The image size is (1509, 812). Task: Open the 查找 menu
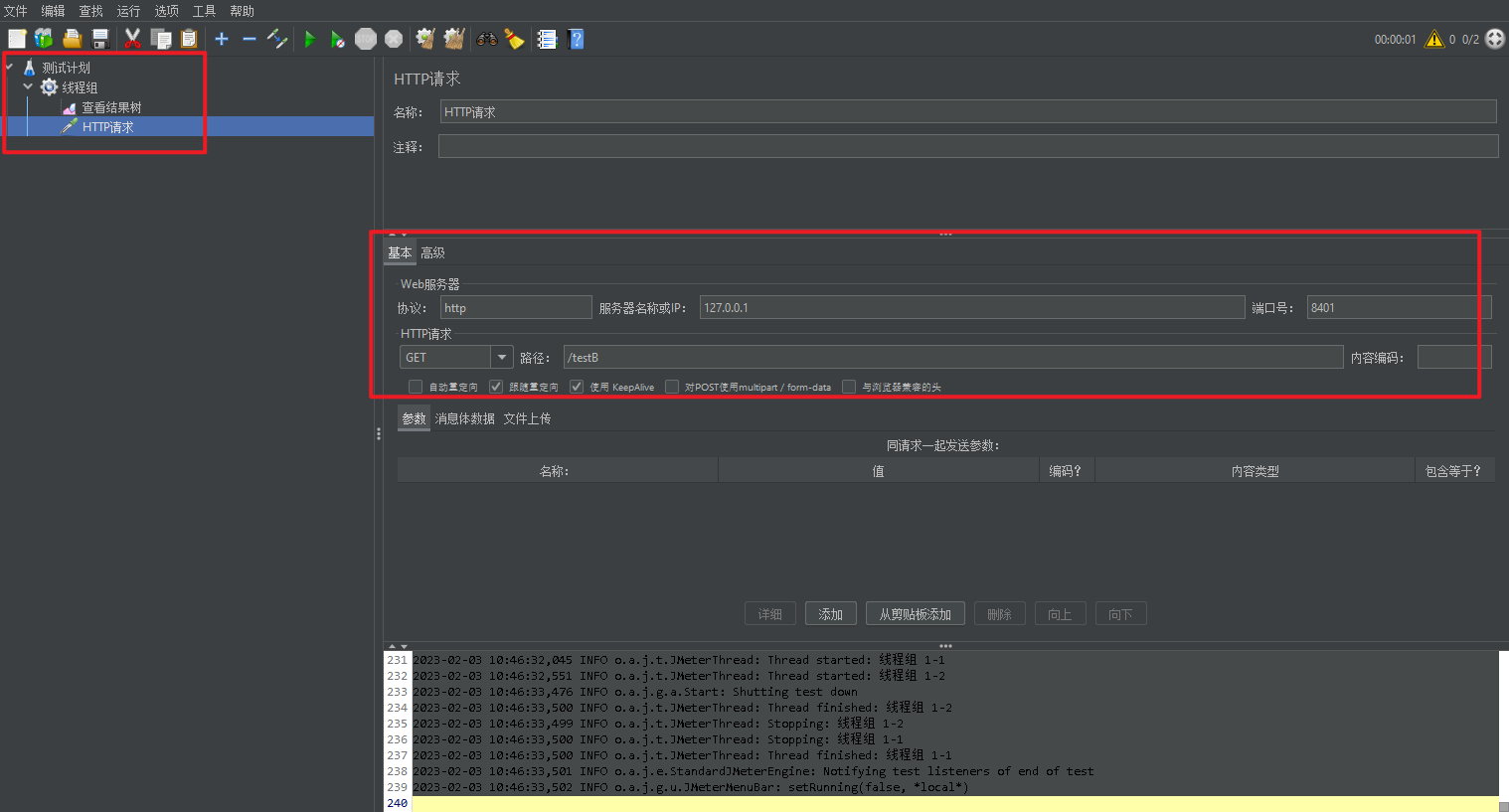pyautogui.click(x=90, y=11)
